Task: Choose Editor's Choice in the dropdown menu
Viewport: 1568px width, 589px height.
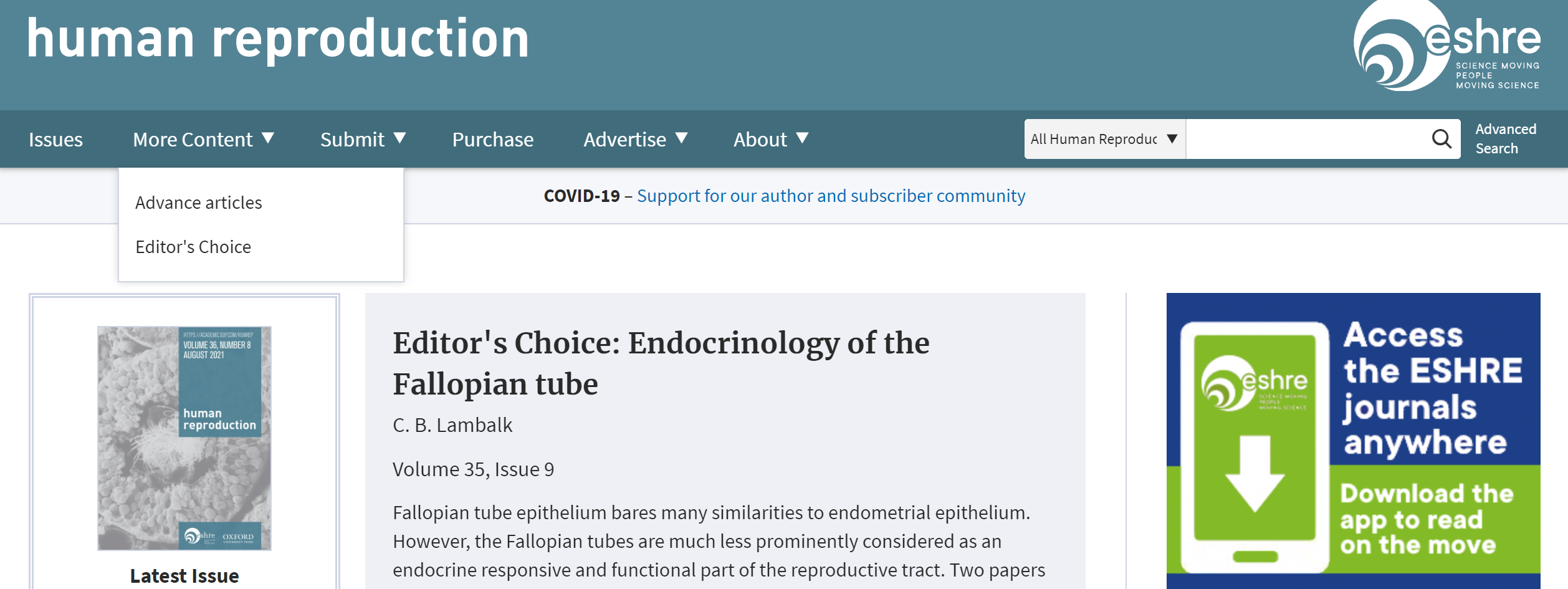Action: click(193, 247)
